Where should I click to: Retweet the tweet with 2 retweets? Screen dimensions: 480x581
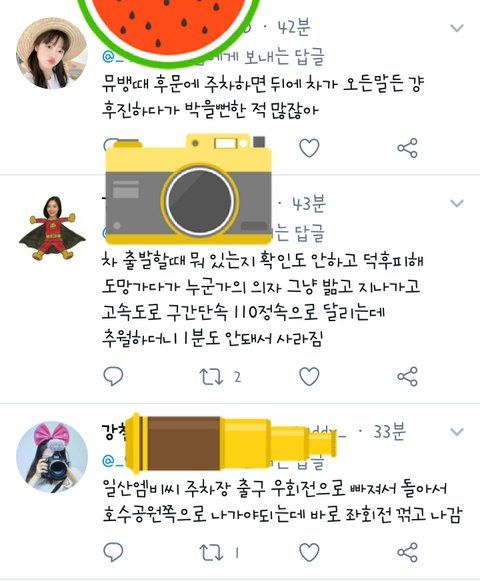point(211,376)
